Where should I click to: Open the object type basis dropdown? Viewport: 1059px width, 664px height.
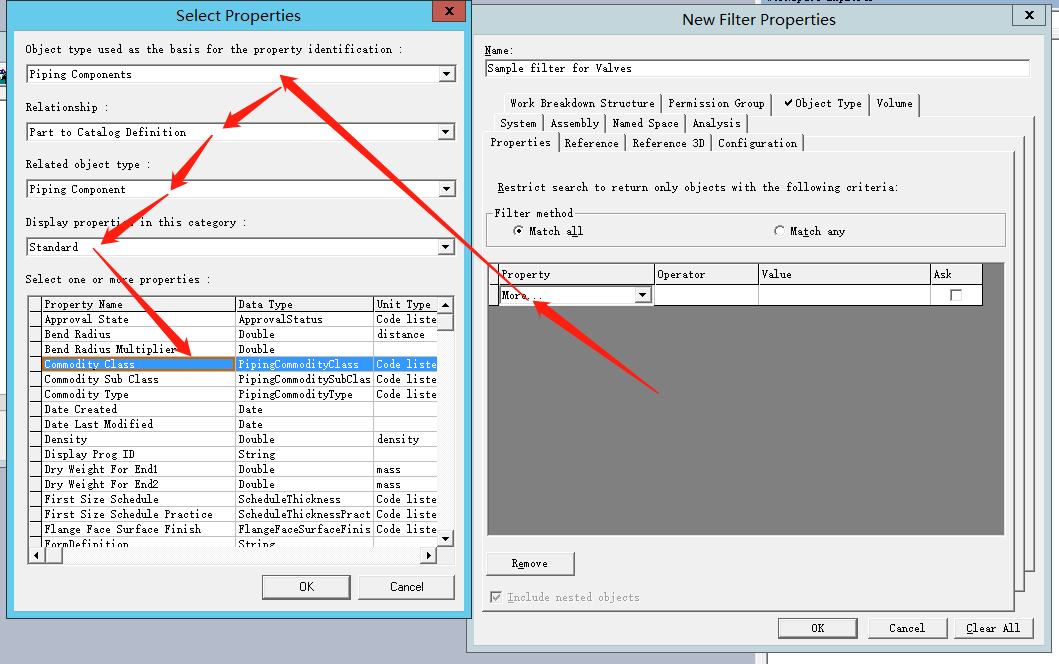(446, 74)
